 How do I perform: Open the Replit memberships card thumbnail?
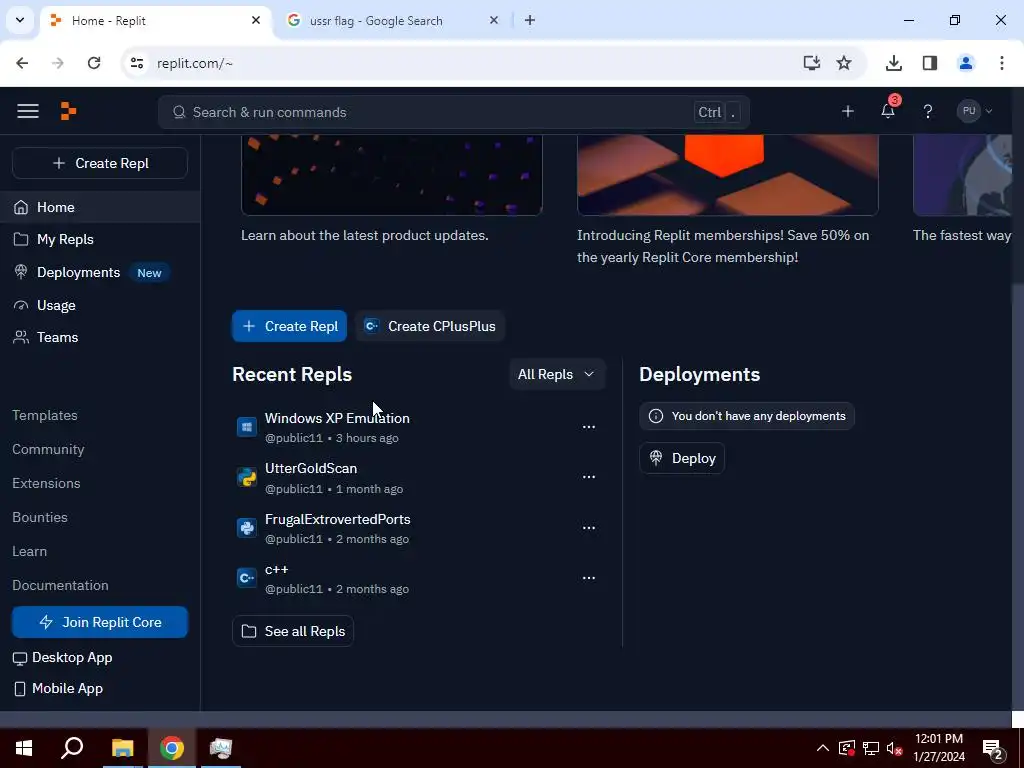point(728,175)
